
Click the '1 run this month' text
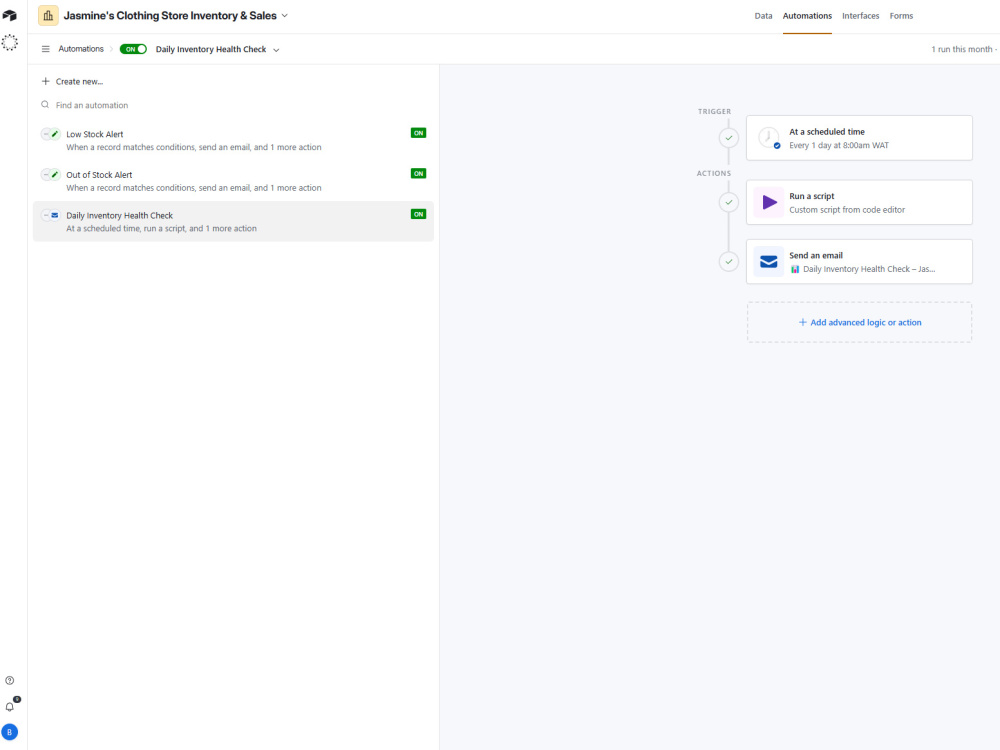pyautogui.click(x=962, y=49)
